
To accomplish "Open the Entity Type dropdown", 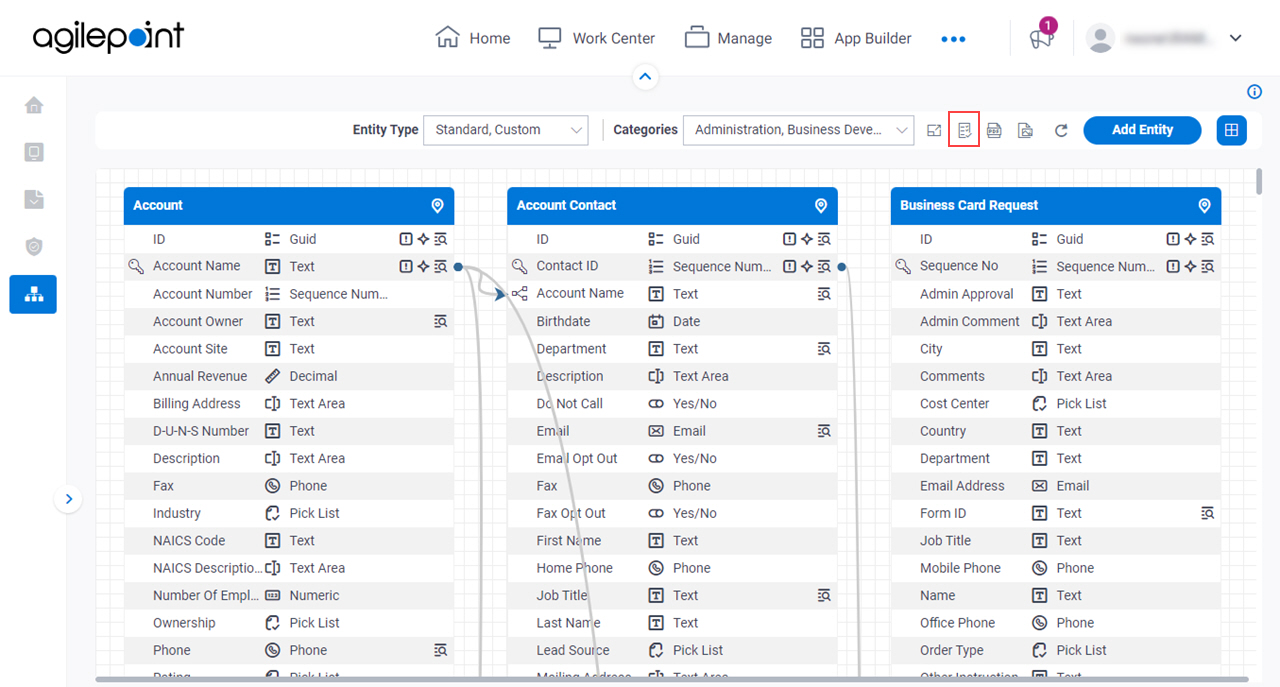I will point(506,130).
